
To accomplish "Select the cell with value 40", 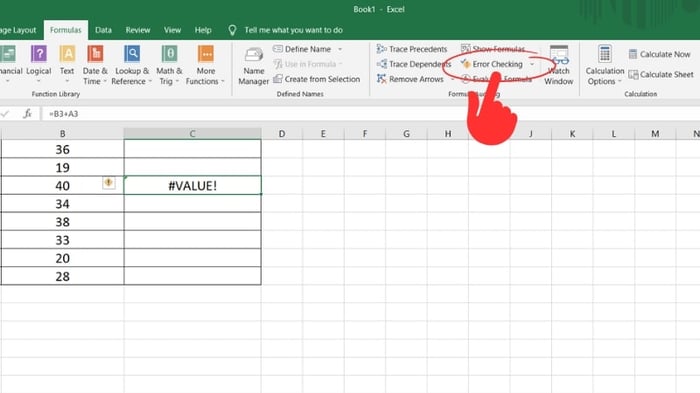I will tap(62, 185).
